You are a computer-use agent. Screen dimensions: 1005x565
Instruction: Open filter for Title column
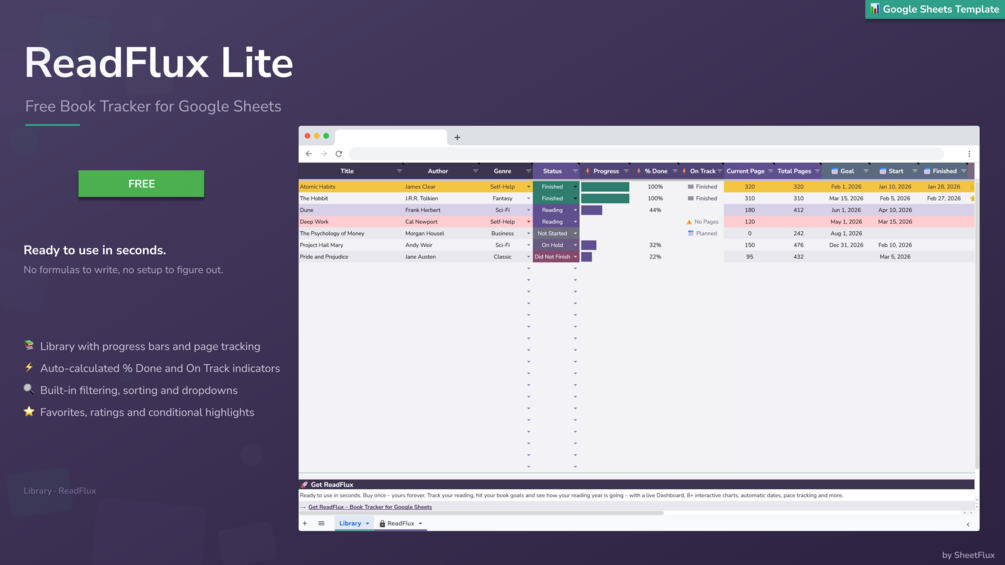point(399,171)
